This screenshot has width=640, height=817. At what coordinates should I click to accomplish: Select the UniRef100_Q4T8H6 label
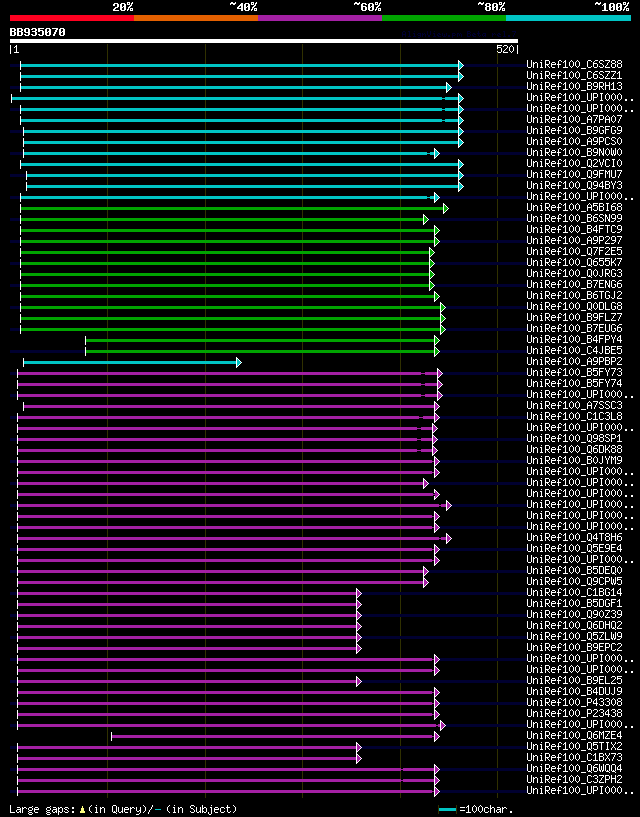coord(574,537)
